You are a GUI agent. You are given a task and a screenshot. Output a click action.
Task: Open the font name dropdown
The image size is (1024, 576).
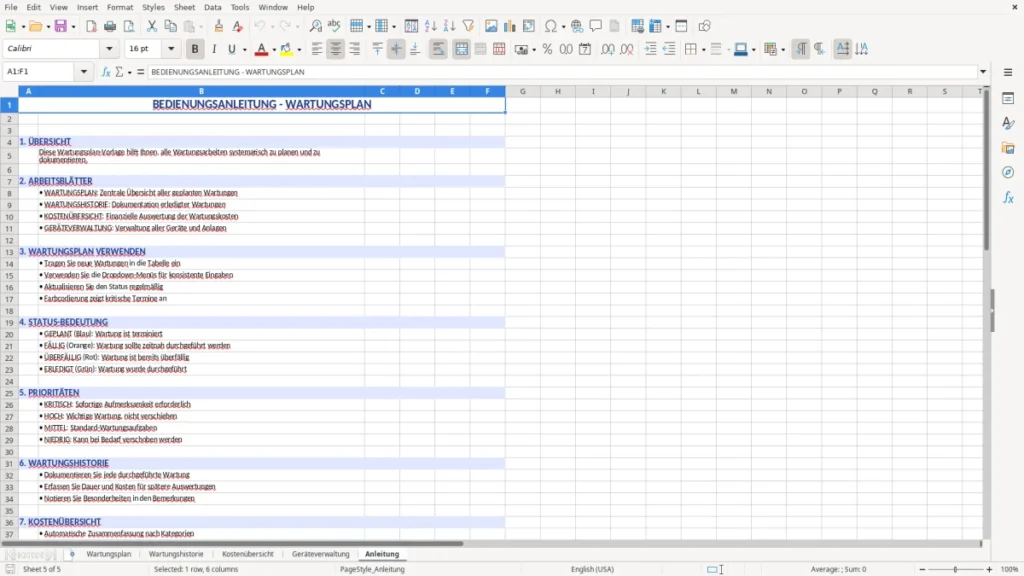pyautogui.click(x=109, y=48)
